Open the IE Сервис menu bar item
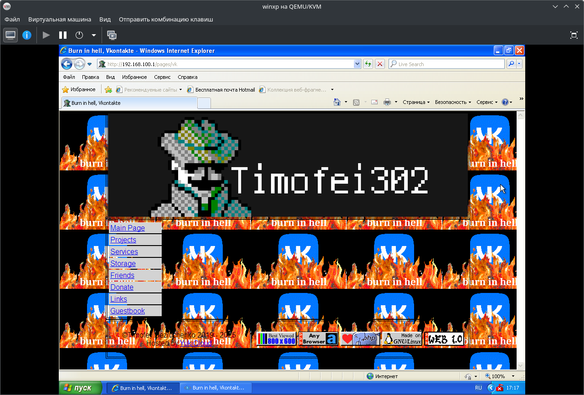Screen dimensions: 584x395 click(x=162, y=77)
